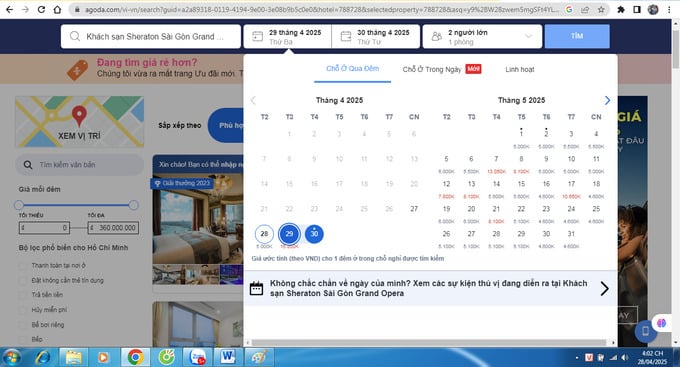Viewport: 680px width, 367px height.
Task: Open check-out date 30 tháng 4 2025 picker
Action: pos(376,36)
